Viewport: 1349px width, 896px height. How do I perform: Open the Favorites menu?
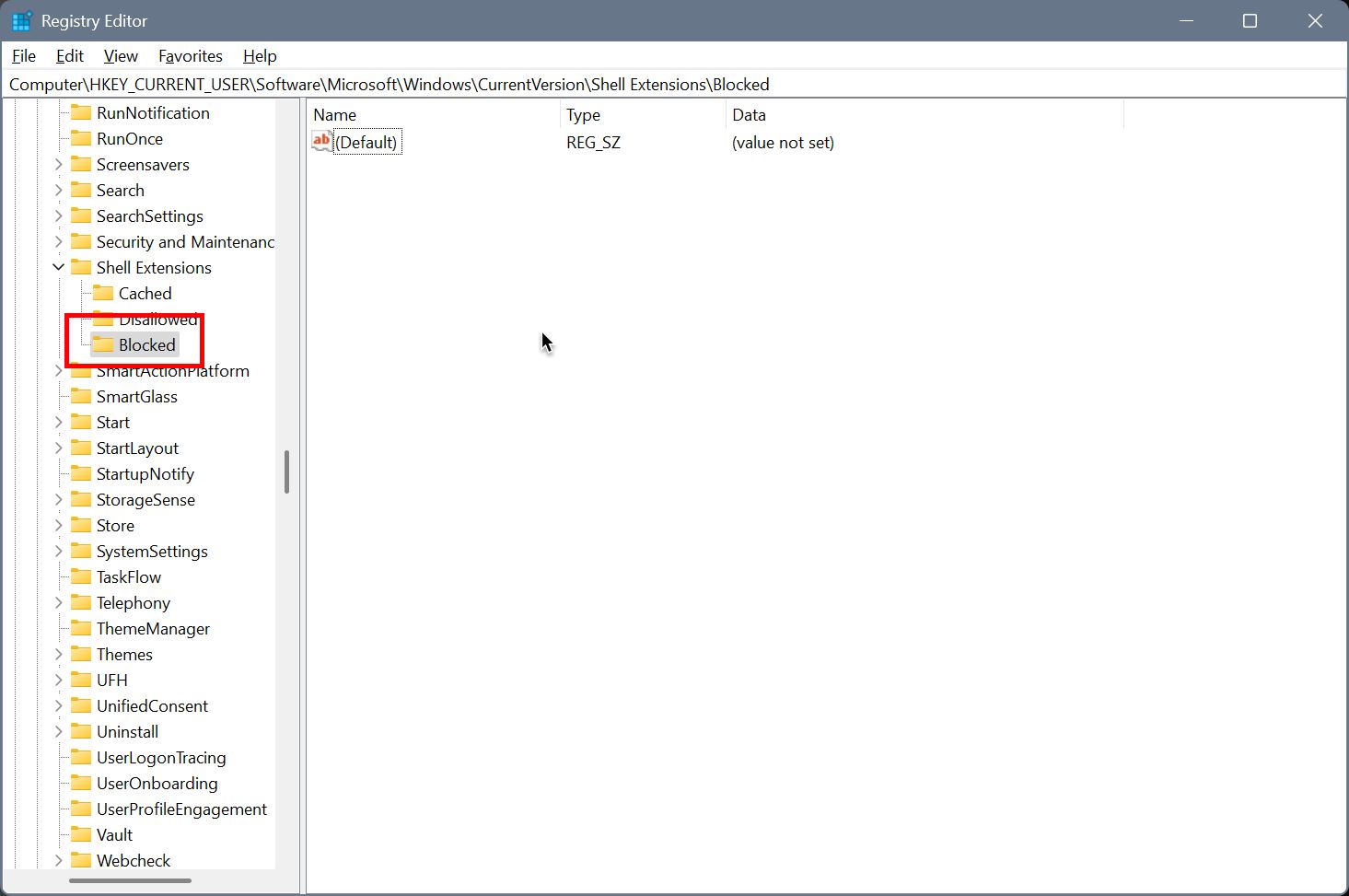coord(191,56)
